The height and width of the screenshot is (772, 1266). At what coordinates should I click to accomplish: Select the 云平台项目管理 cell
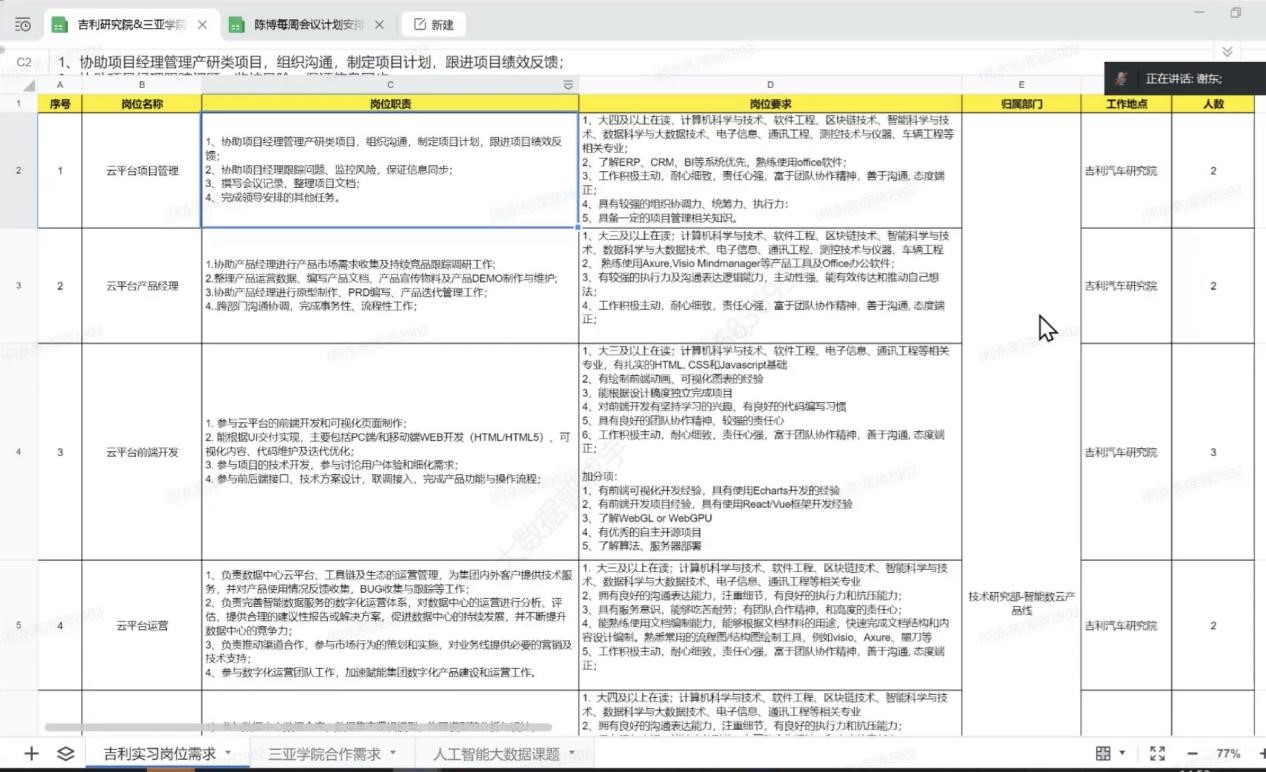coord(141,170)
